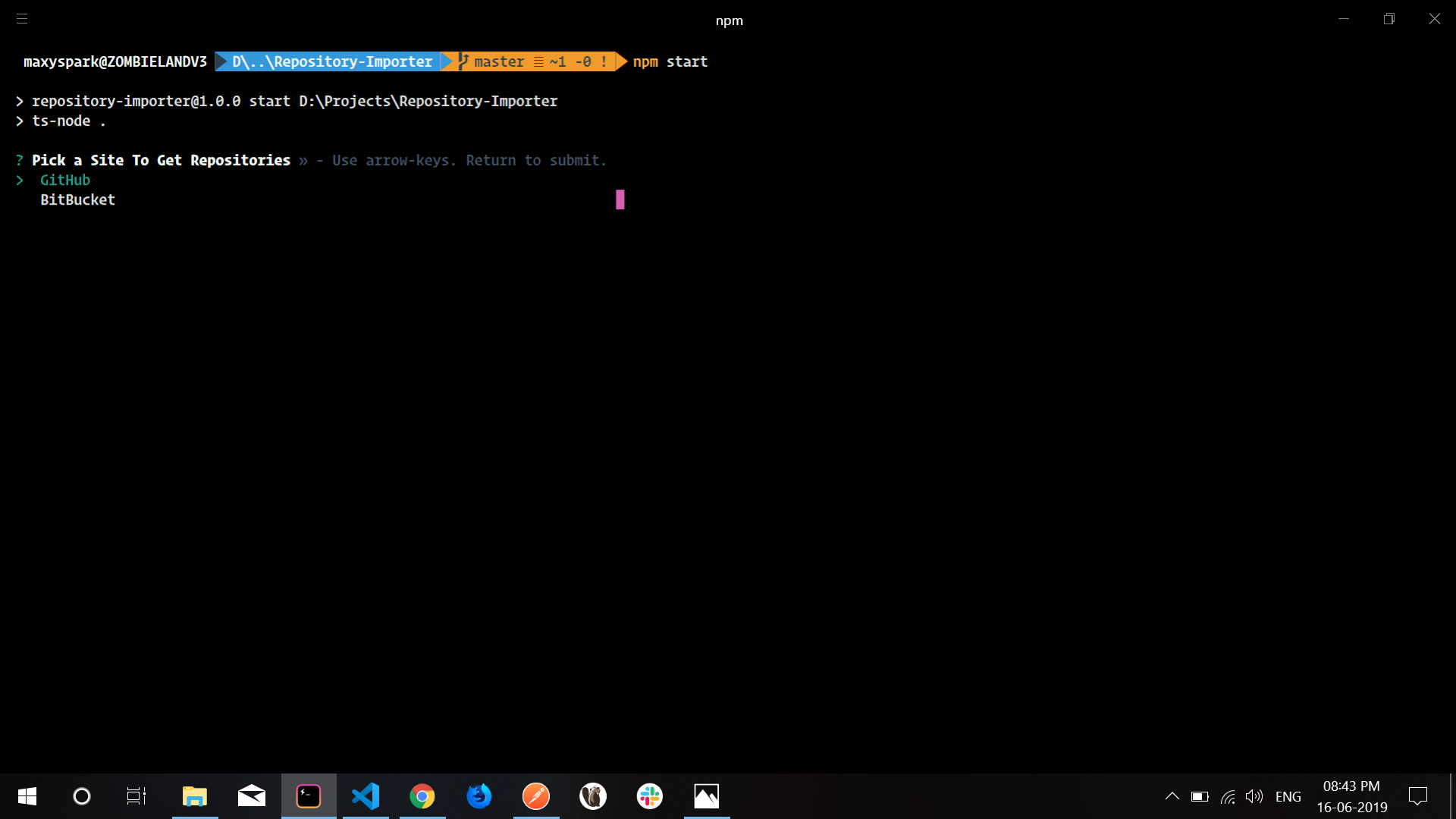Open the Mail app from the taskbar

point(252,796)
